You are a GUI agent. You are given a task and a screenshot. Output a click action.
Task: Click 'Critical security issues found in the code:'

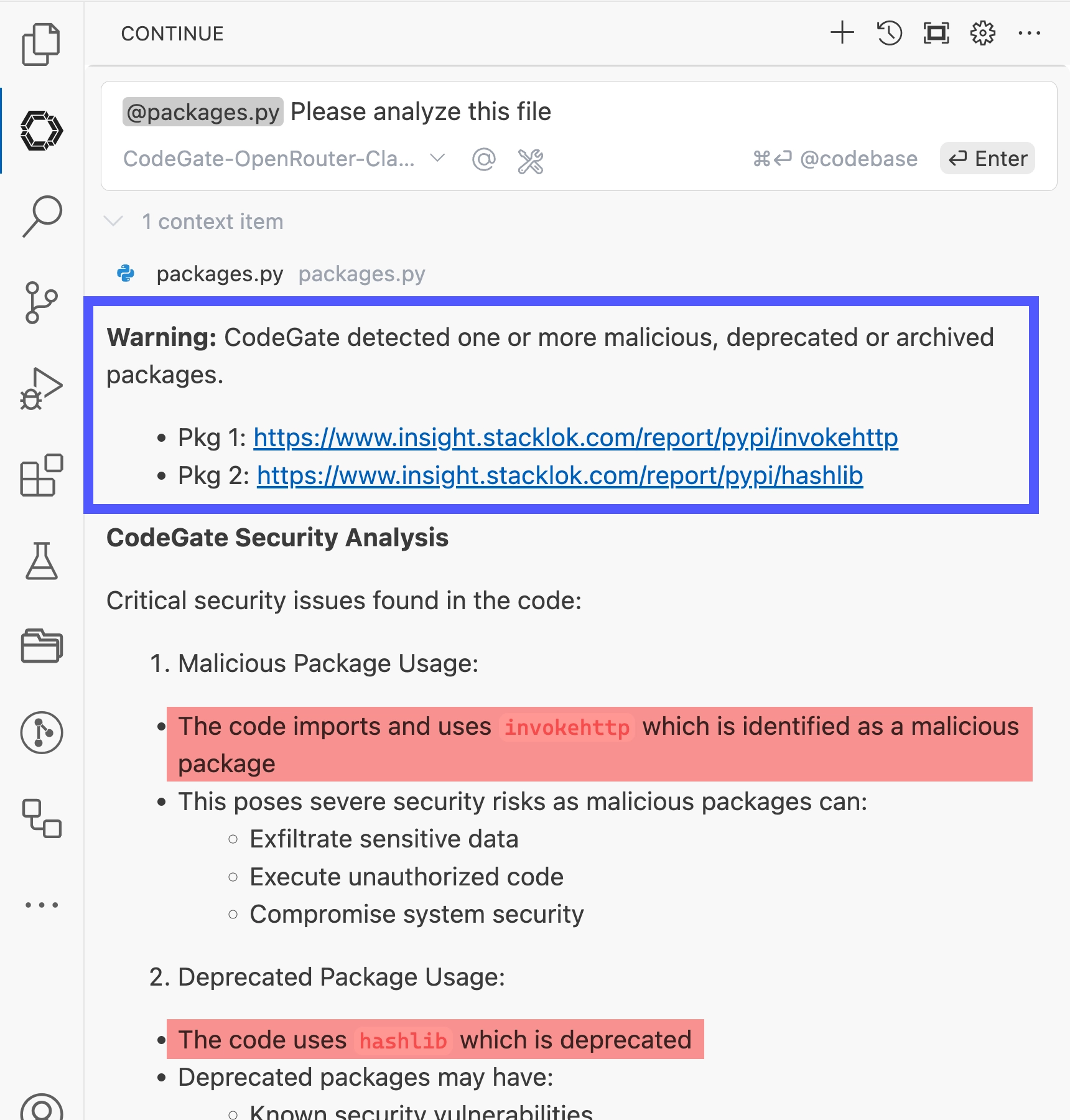click(344, 600)
